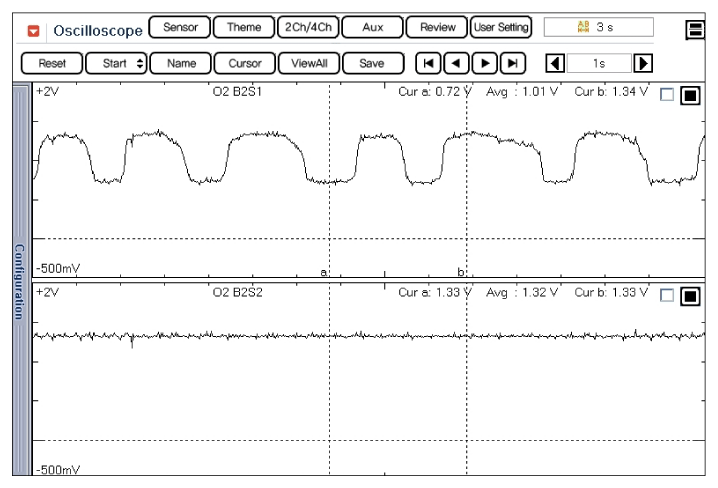Click the black square icon on O2 B2S1 channel

pos(690,96)
